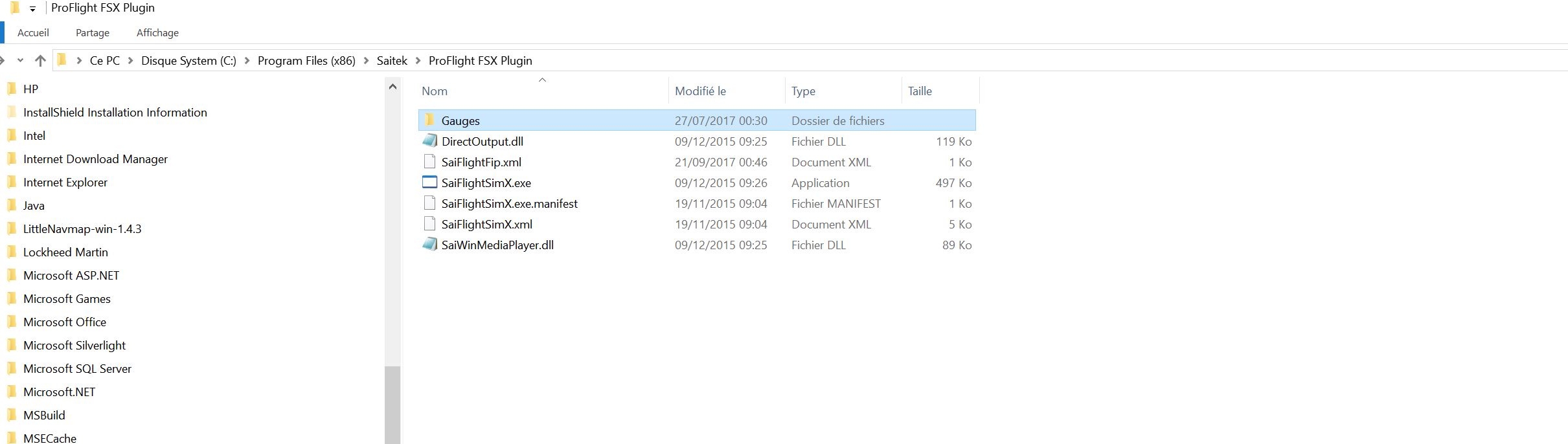Image resolution: width=1568 pixels, height=444 pixels.
Task: Open the Gauges folder icon
Action: point(429,120)
